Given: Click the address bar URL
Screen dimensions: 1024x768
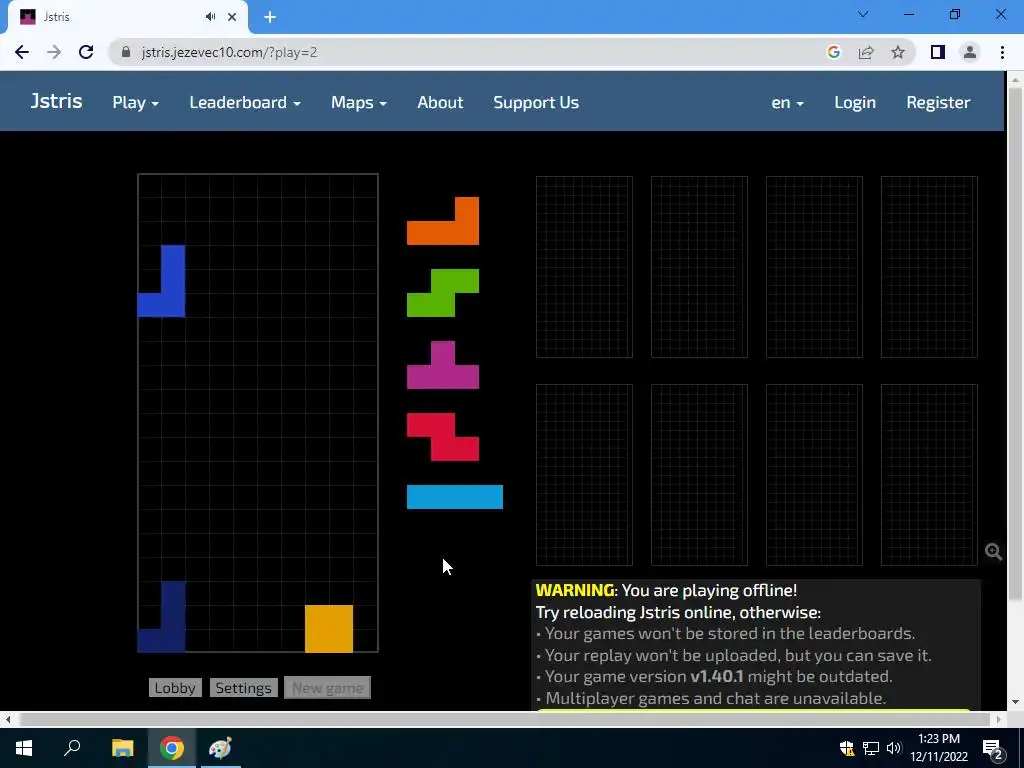Looking at the screenshot, I should pos(229,52).
